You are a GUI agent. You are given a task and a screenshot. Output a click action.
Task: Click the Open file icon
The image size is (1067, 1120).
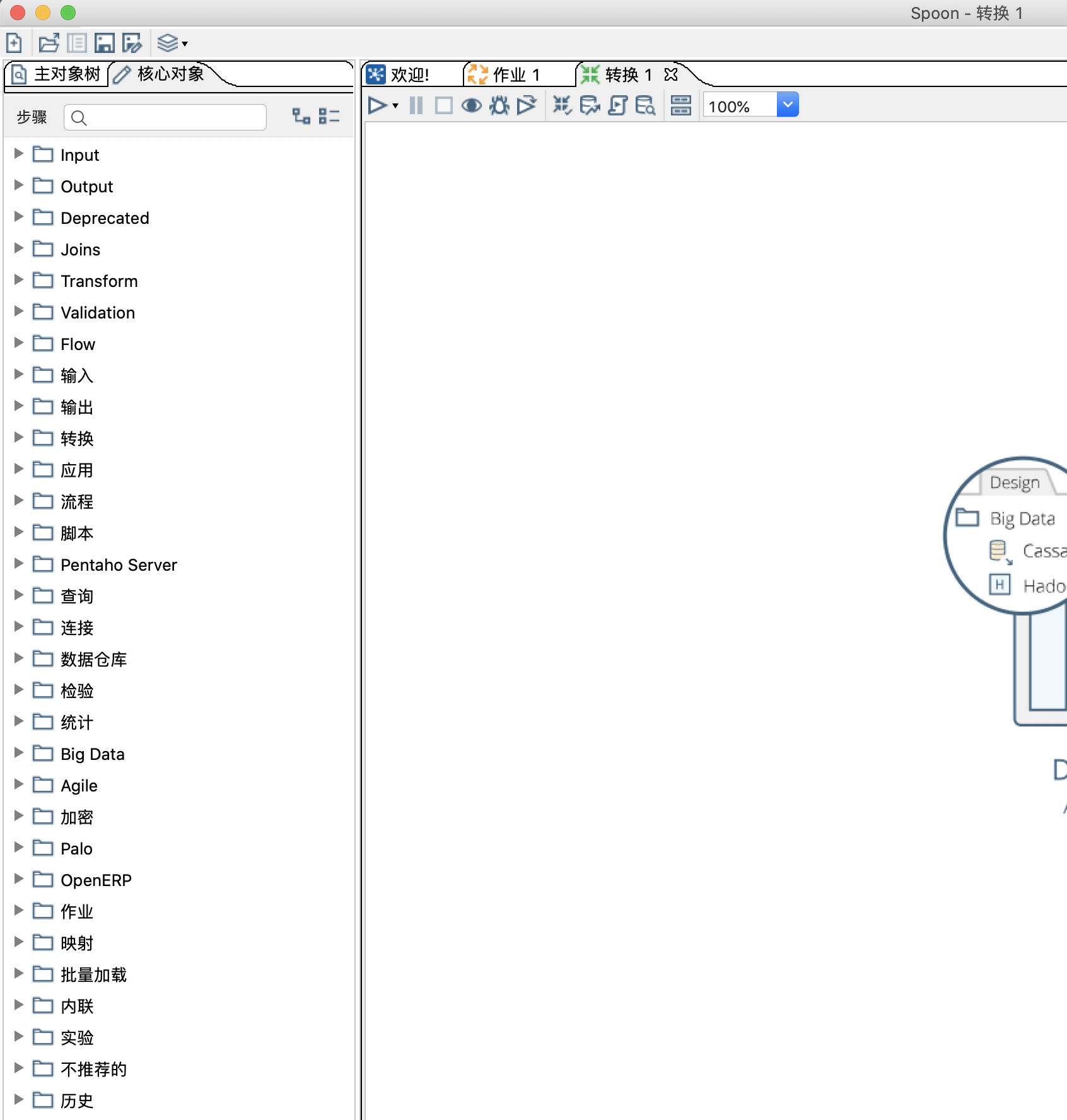[x=49, y=43]
